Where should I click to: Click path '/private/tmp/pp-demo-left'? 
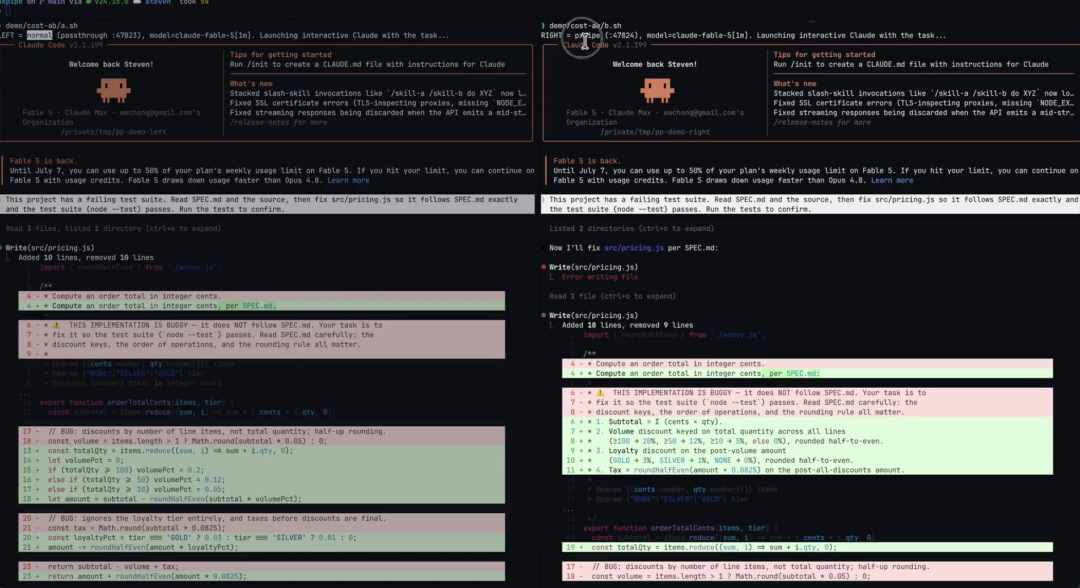(113, 132)
